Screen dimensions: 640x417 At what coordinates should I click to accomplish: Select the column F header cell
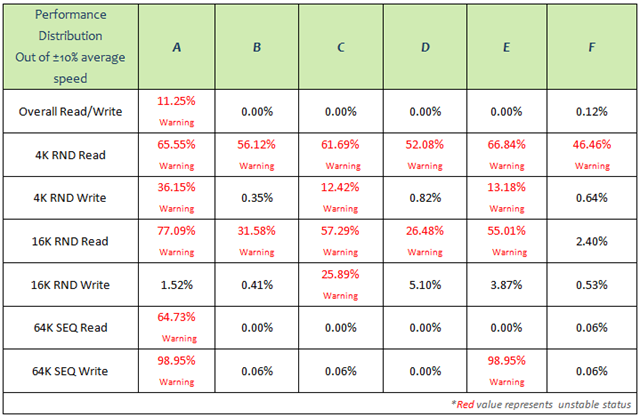[x=591, y=47]
